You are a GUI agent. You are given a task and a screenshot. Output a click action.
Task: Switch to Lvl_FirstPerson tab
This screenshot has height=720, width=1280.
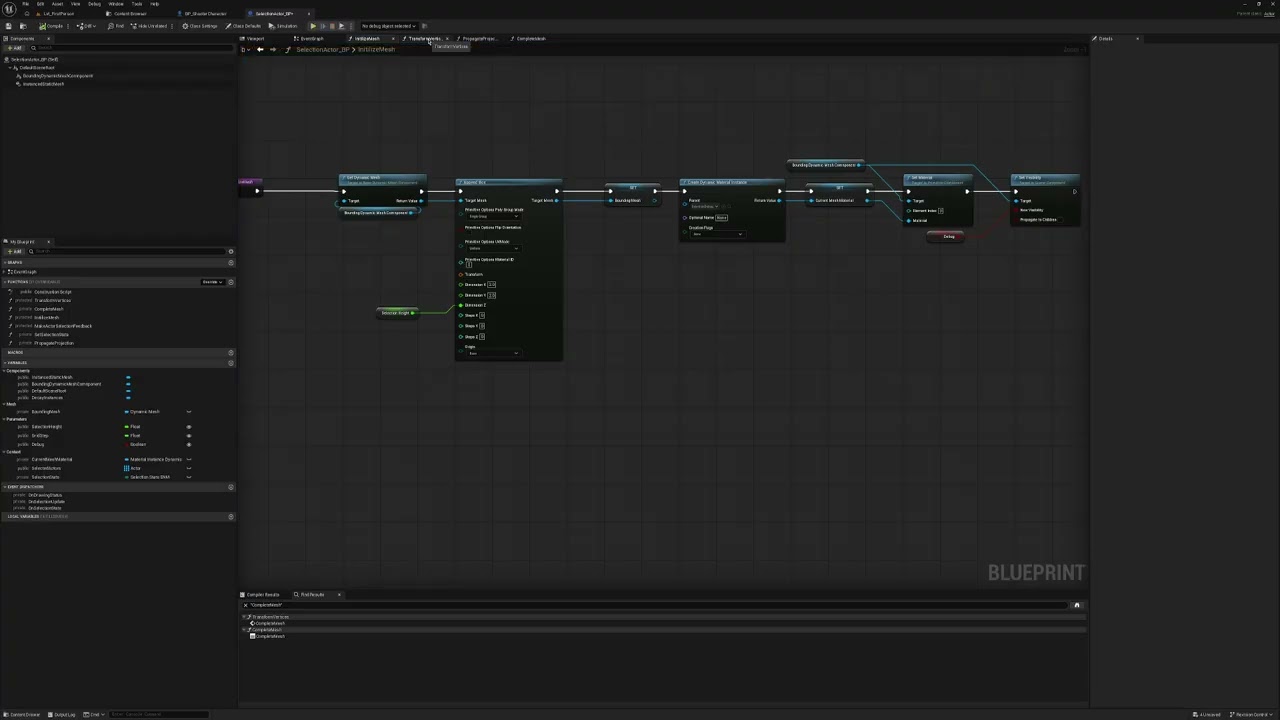(x=58, y=14)
